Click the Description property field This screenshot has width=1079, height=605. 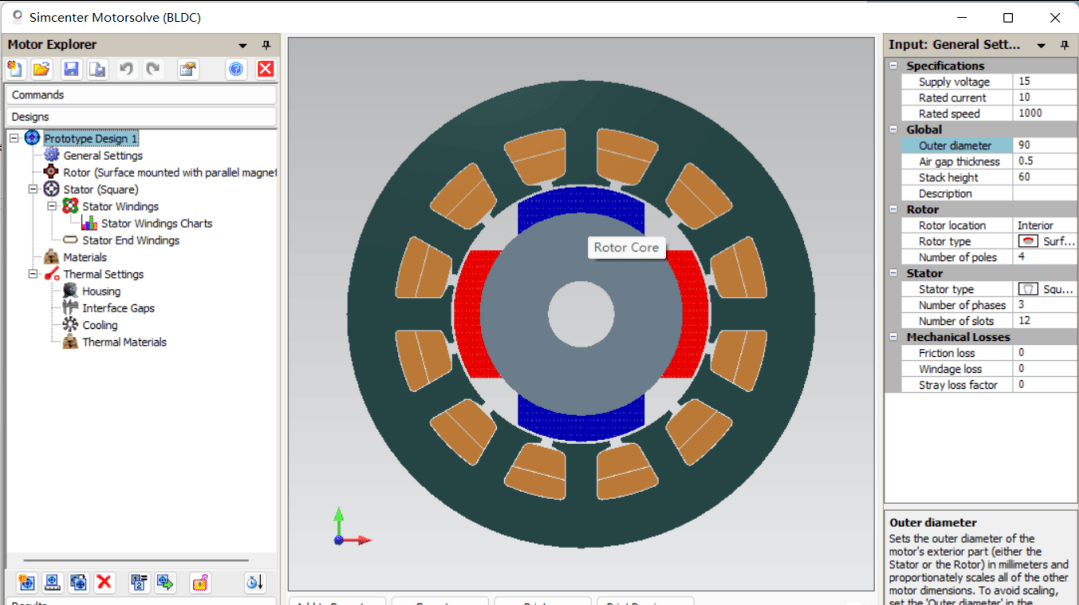(x=1045, y=193)
